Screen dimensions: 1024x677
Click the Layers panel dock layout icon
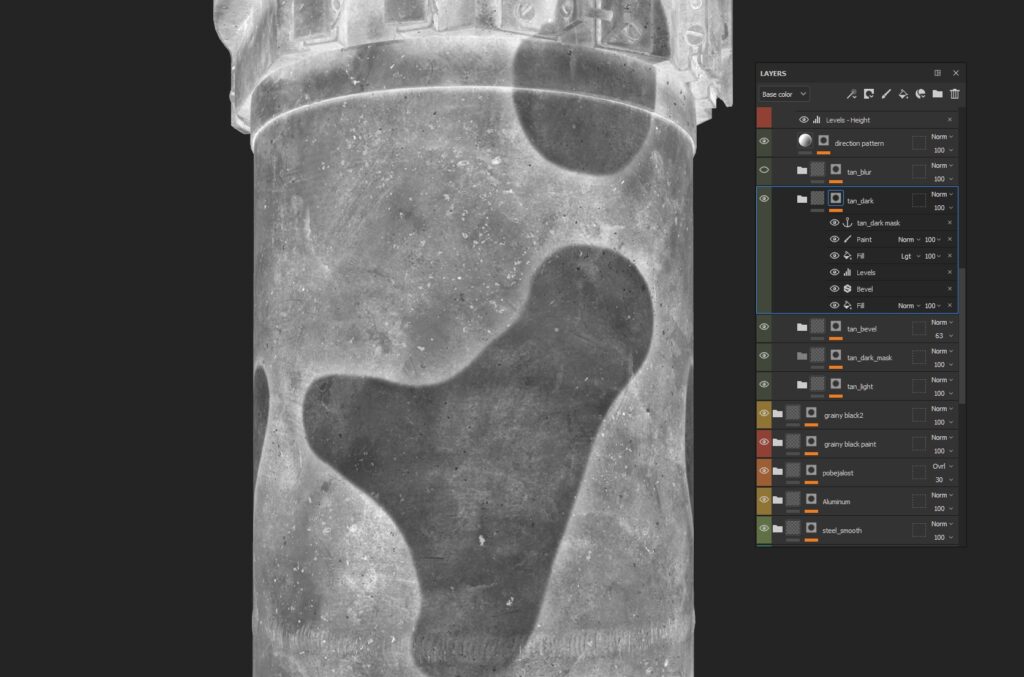click(x=937, y=73)
